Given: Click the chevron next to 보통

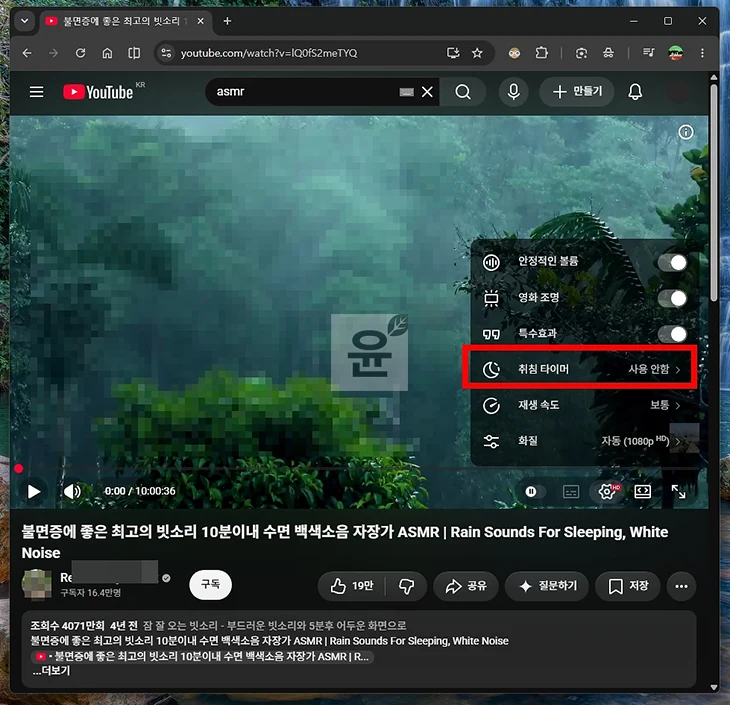Looking at the screenshot, I should [678, 406].
